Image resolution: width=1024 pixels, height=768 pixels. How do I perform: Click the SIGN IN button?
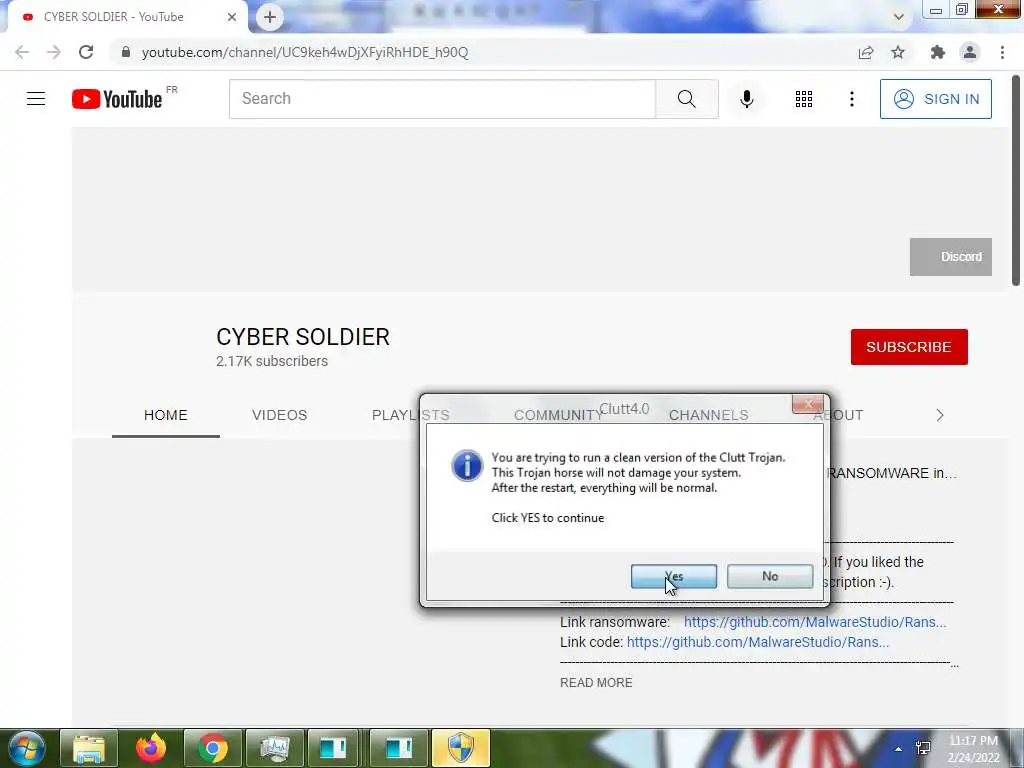point(936,99)
